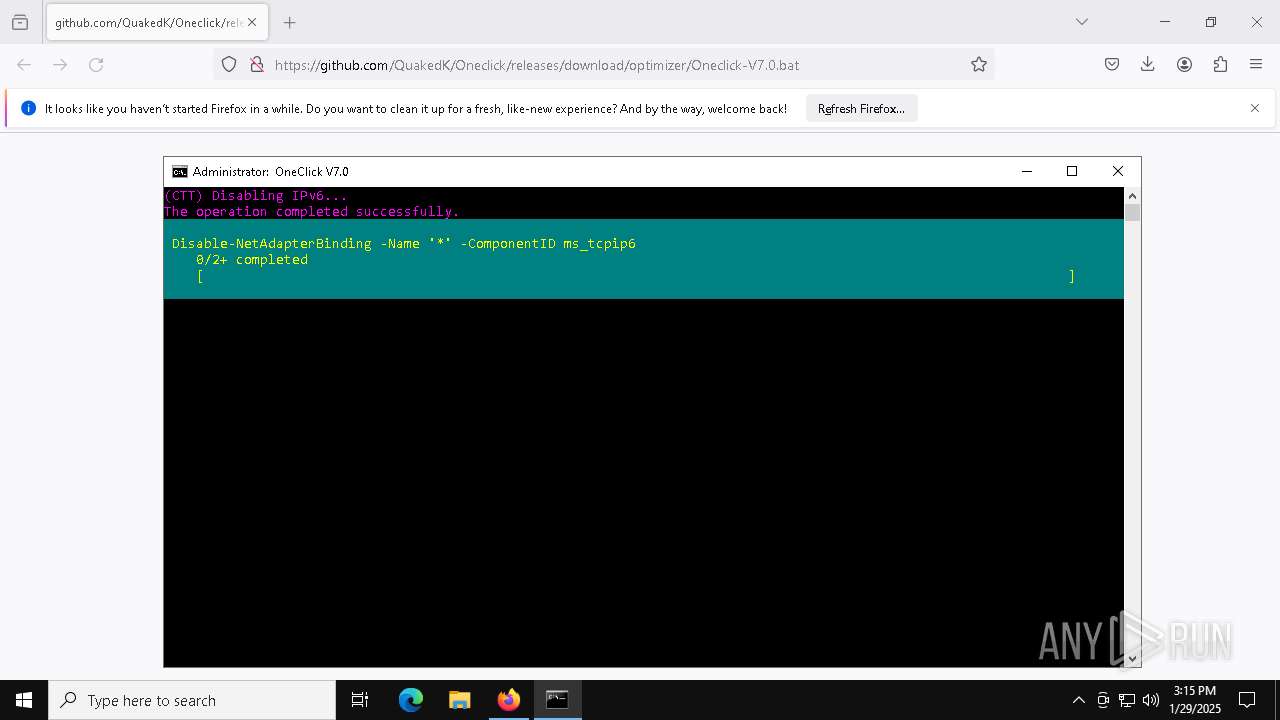Open the Firefox hamburger application menu
The height and width of the screenshot is (720, 1280).
(x=1256, y=65)
